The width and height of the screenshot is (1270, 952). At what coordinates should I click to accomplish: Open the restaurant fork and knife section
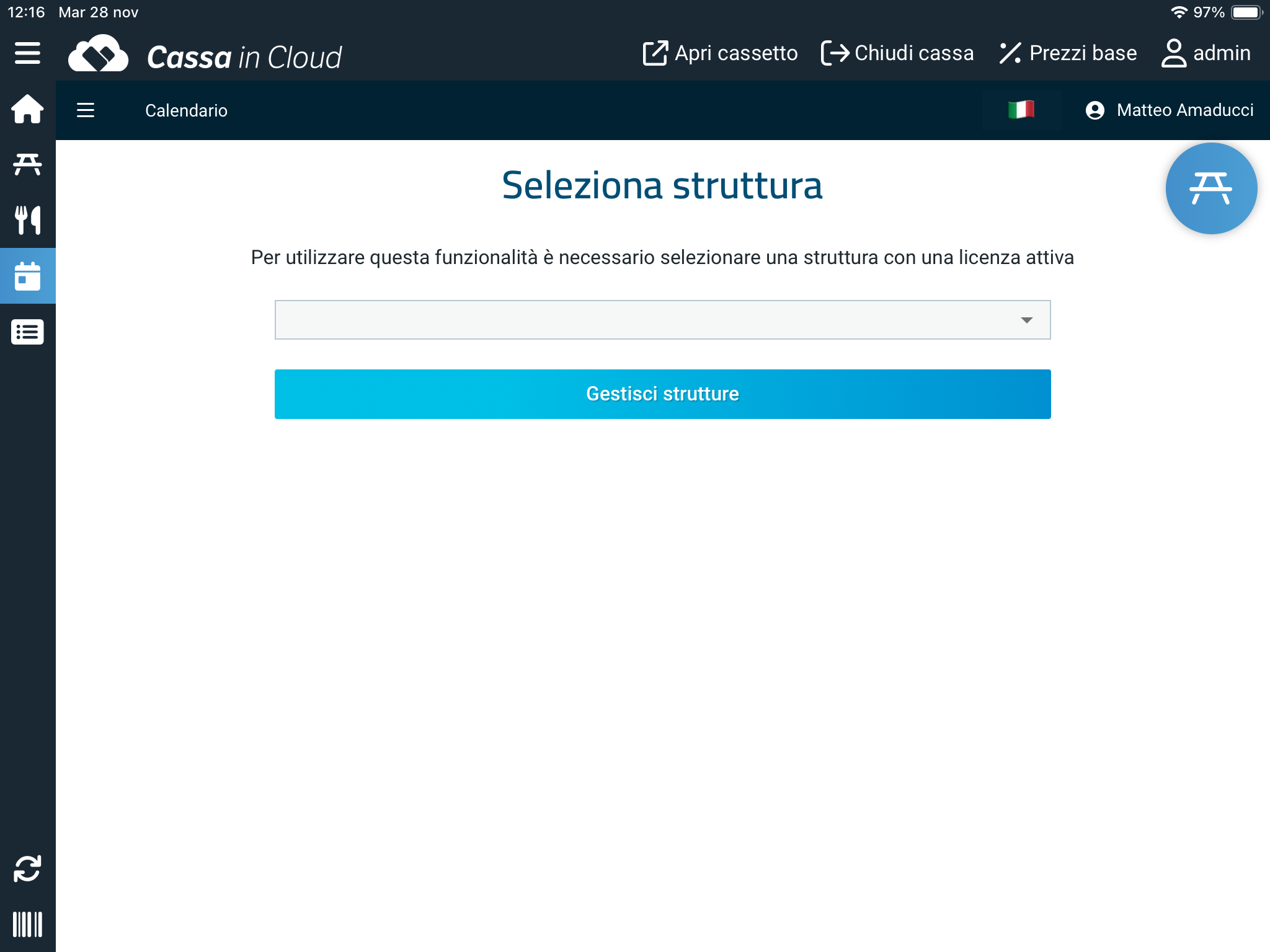[27, 220]
